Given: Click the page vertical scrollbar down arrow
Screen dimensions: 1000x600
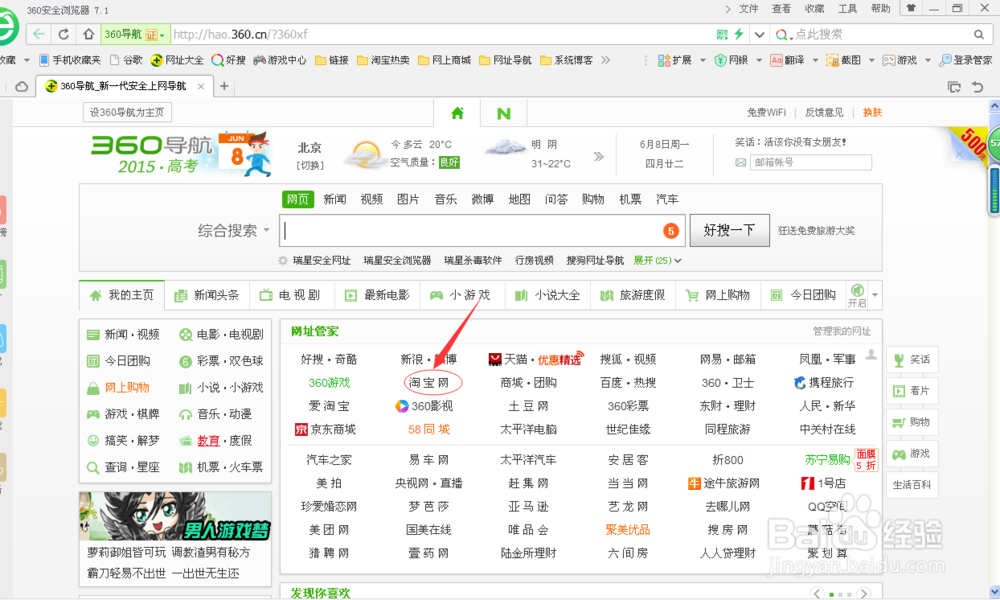Looking at the screenshot, I should [x=994, y=591].
